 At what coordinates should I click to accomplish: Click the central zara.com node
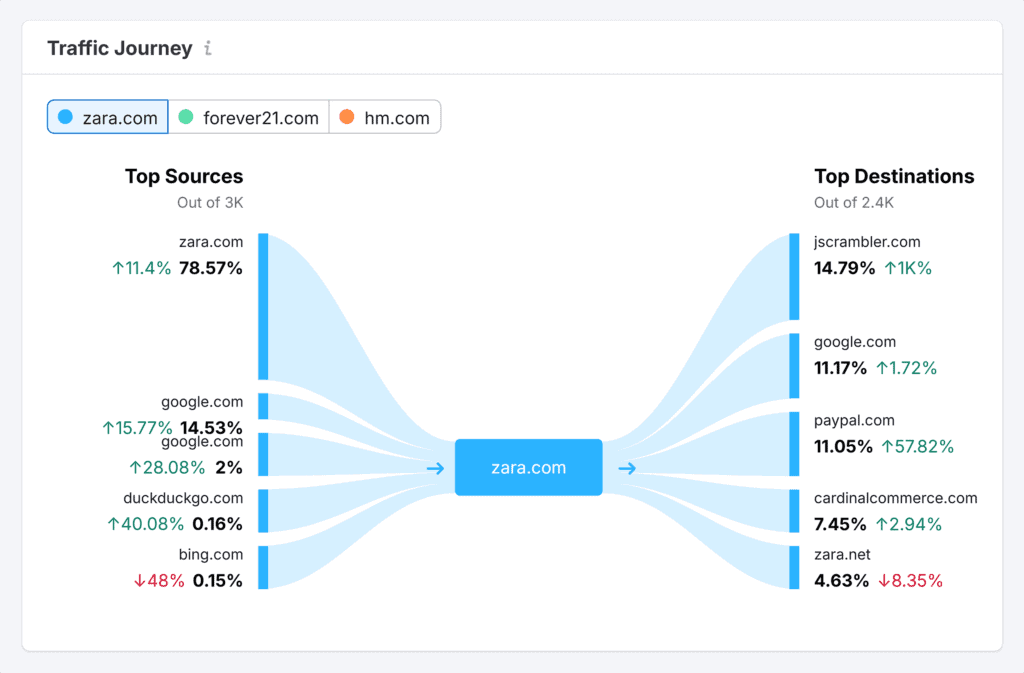528,466
